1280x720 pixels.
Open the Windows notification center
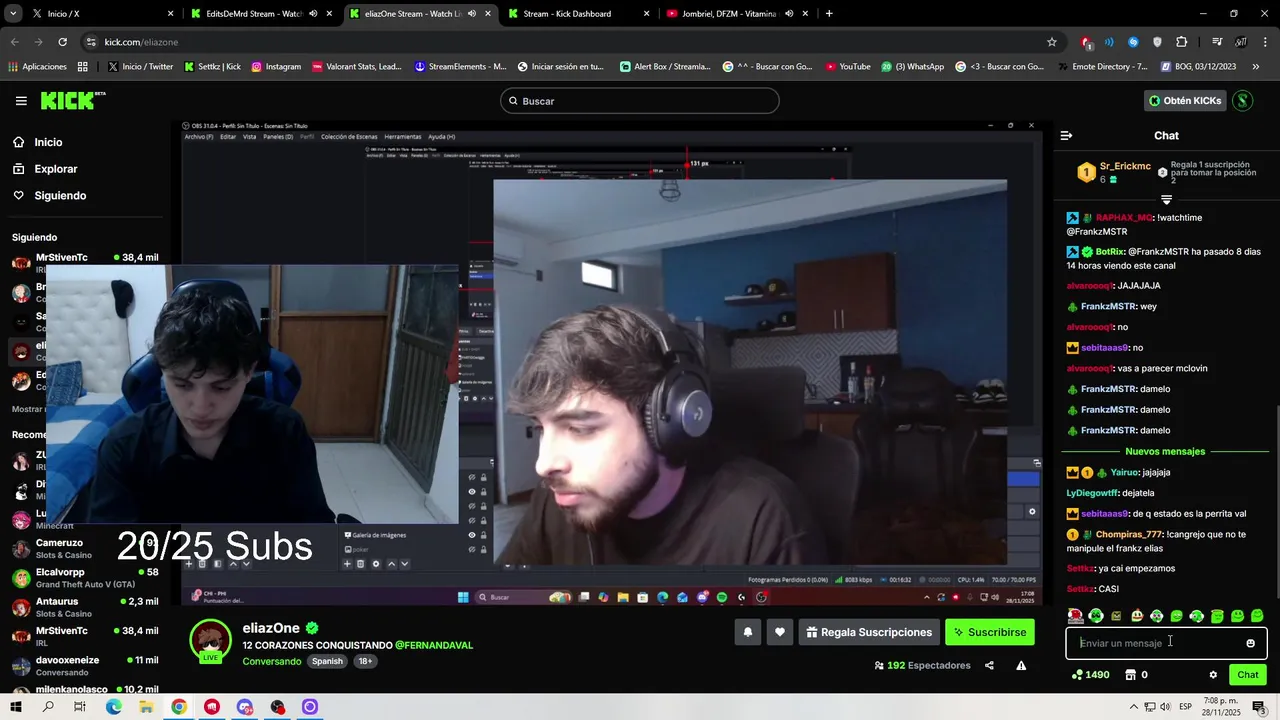(1259, 707)
